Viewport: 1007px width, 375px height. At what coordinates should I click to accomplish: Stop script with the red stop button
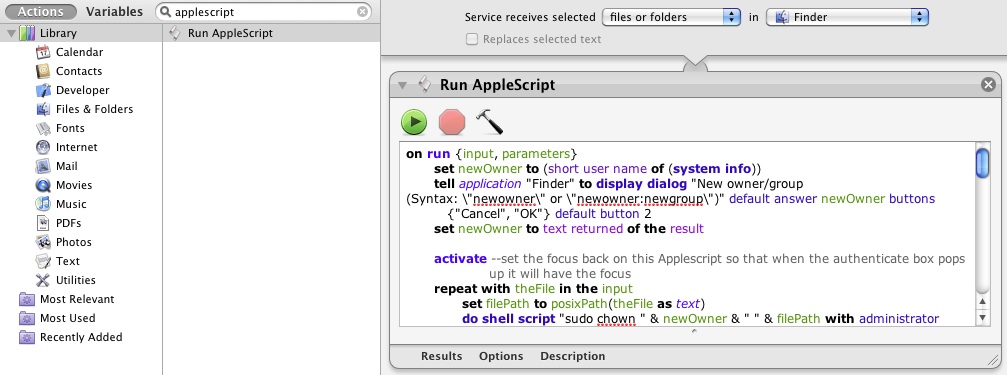[x=451, y=122]
